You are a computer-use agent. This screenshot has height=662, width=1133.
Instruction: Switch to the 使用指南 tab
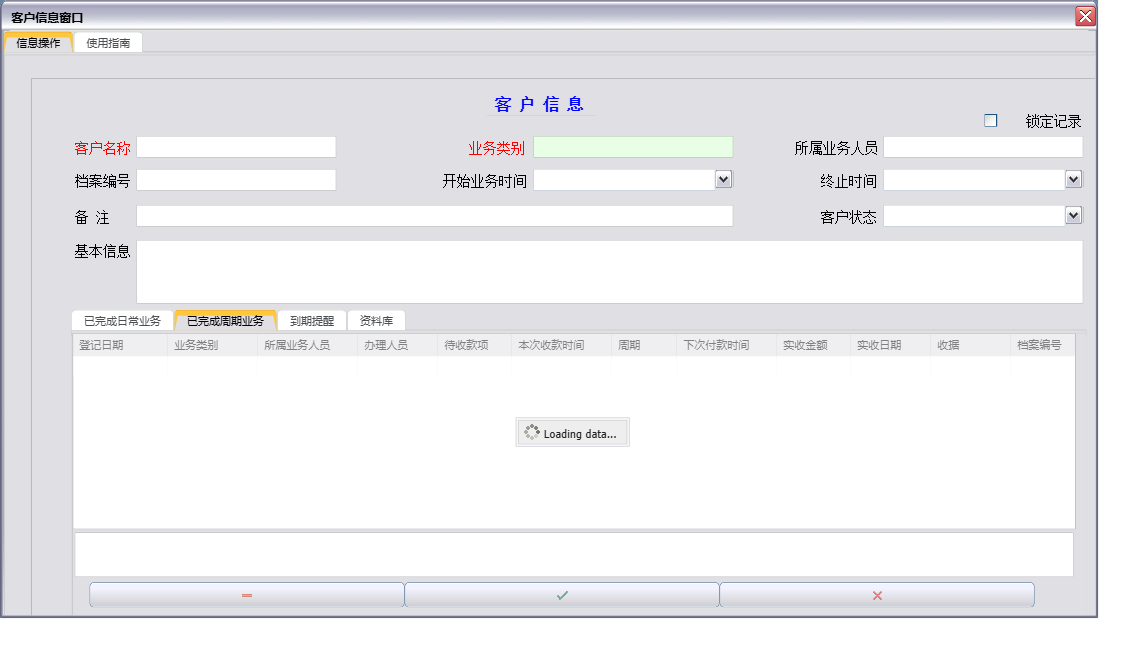(107, 42)
